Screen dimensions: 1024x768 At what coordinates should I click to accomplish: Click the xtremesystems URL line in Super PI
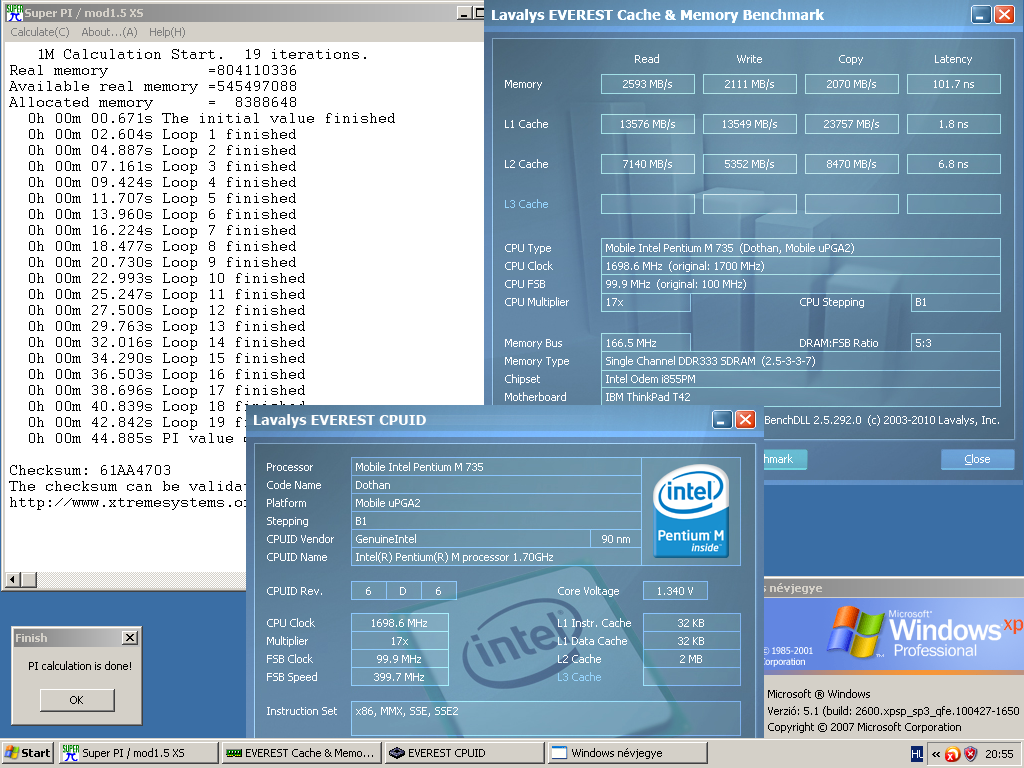(128, 503)
